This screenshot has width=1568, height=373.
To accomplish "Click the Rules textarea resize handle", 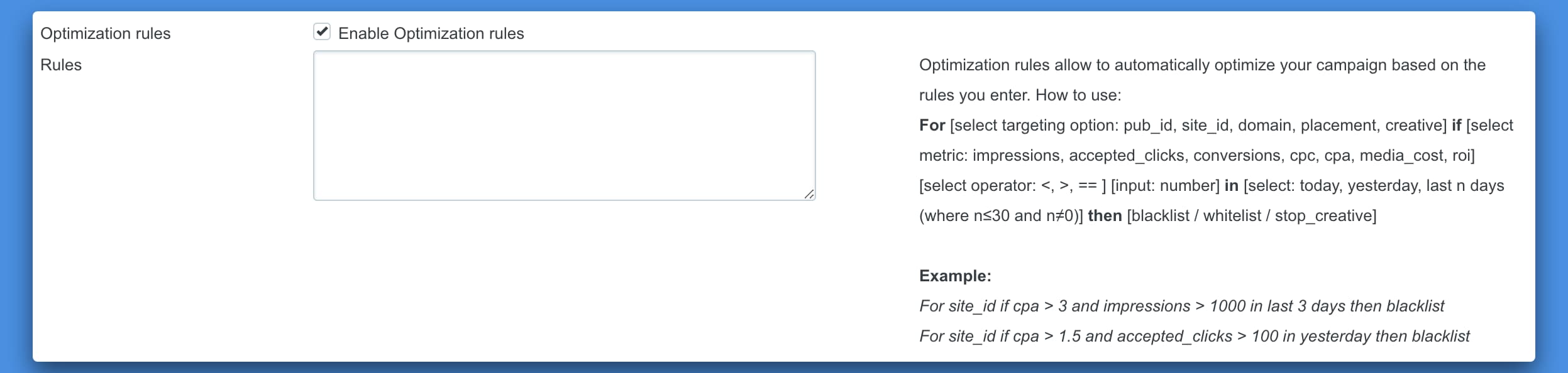I will pyautogui.click(x=809, y=194).
